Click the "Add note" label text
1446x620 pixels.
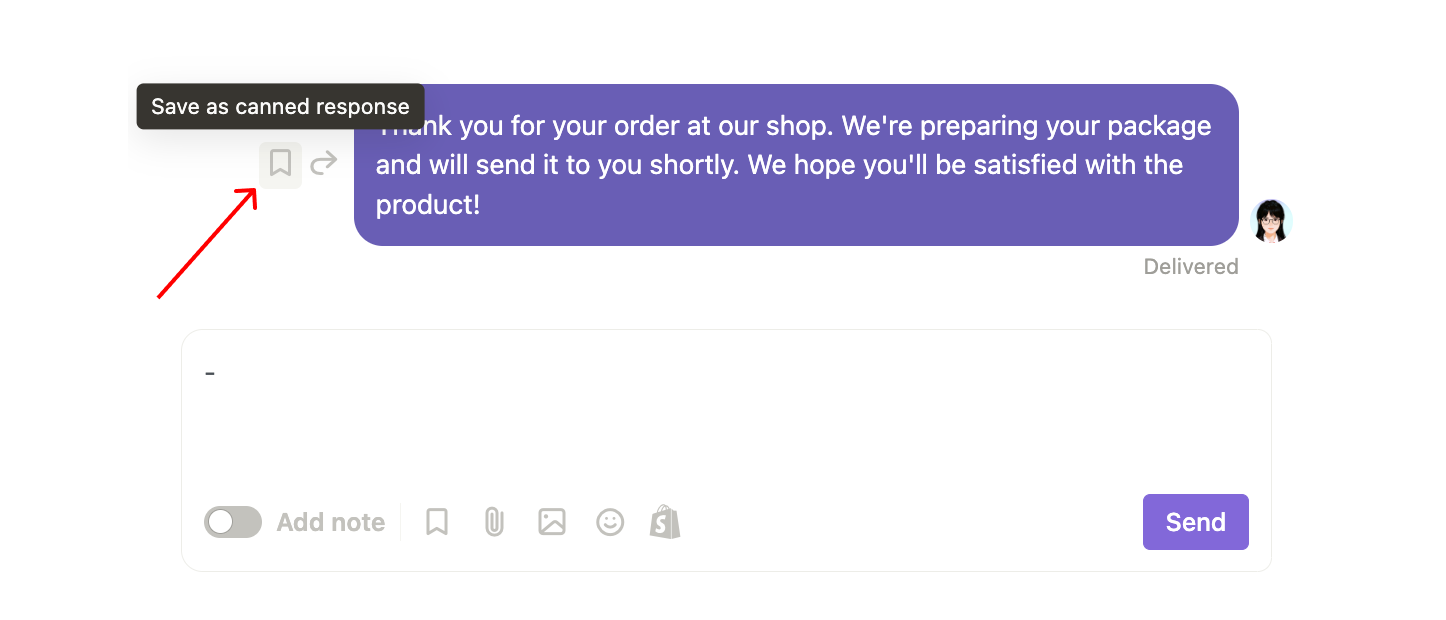[x=331, y=522]
